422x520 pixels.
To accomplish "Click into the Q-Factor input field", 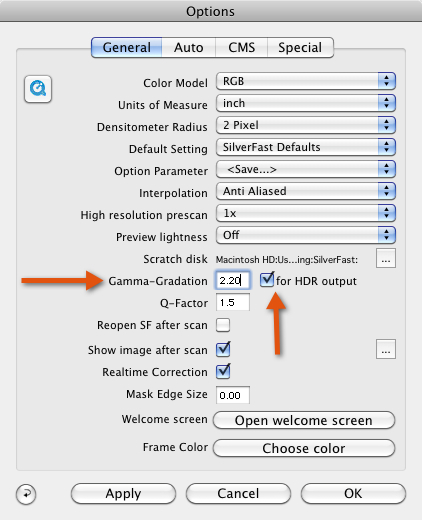I will [233, 302].
